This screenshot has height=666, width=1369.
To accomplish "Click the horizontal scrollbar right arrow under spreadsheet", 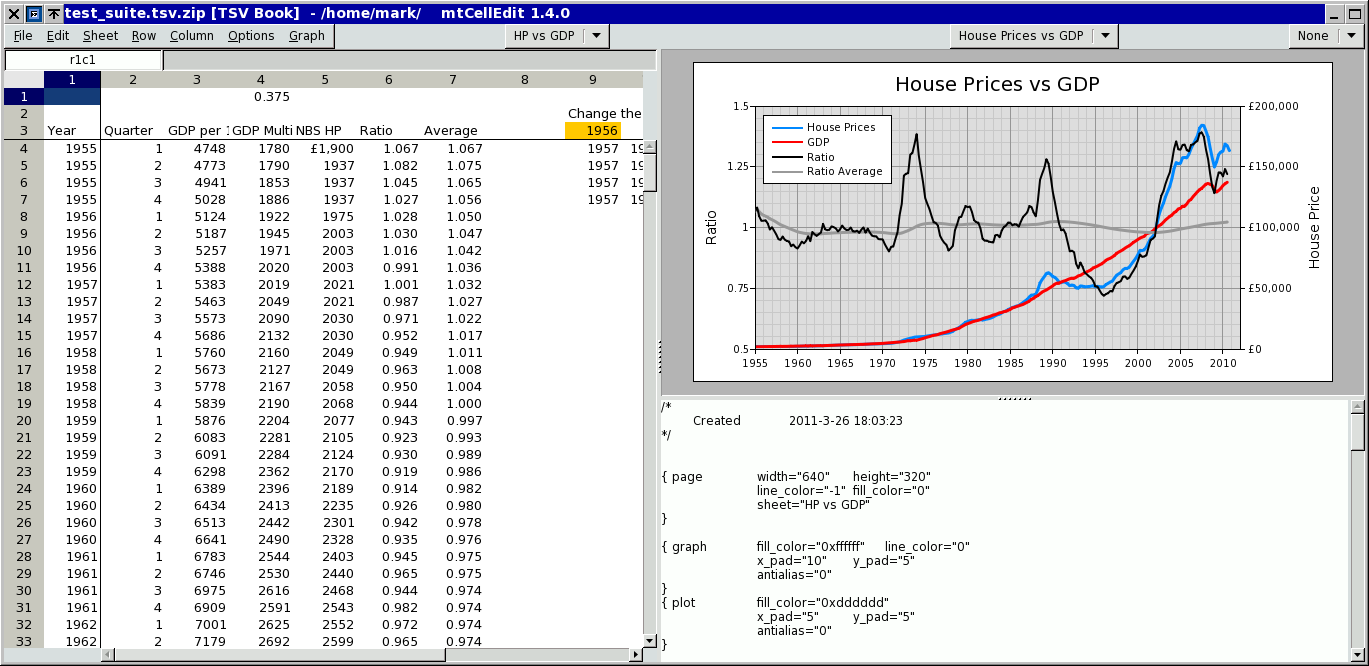I will pos(636,655).
